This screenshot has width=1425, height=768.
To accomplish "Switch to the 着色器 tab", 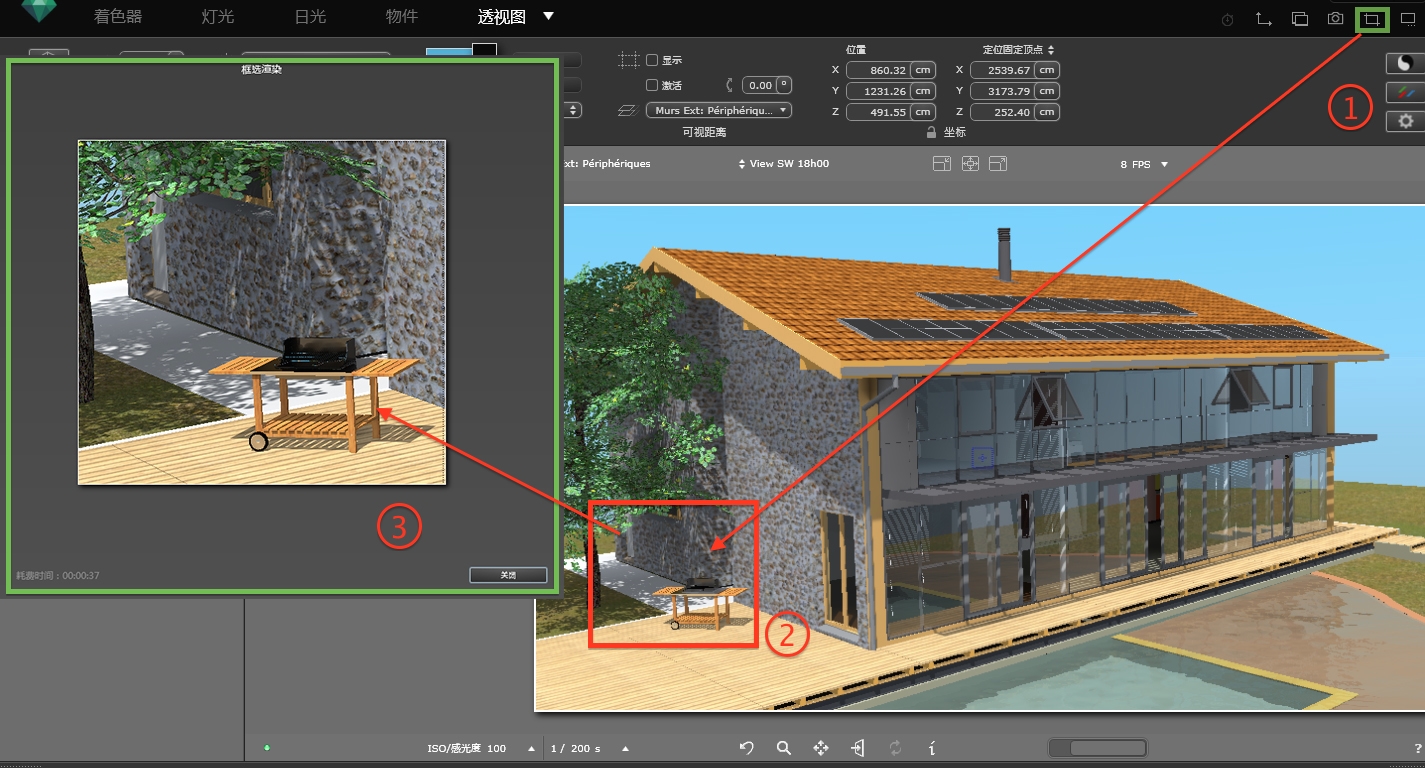I will click(x=118, y=17).
